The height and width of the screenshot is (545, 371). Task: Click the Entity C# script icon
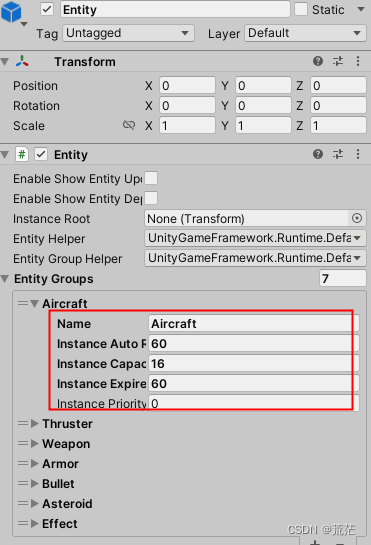tap(22, 154)
